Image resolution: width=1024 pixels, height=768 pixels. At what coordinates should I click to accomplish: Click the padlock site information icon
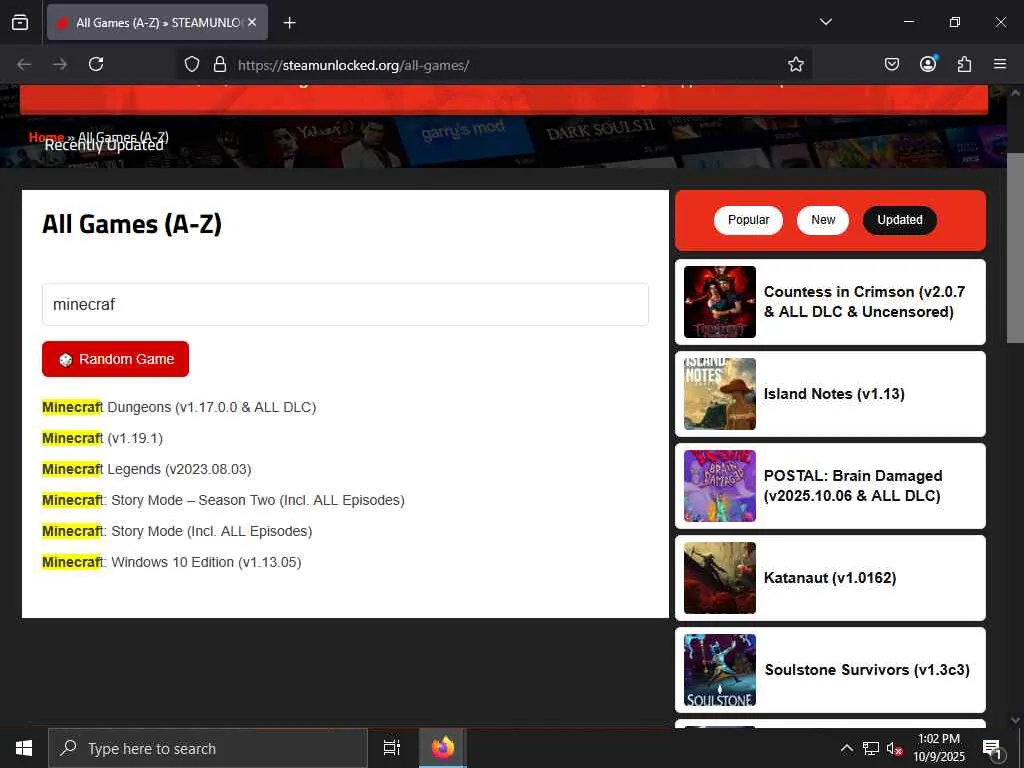coord(220,65)
